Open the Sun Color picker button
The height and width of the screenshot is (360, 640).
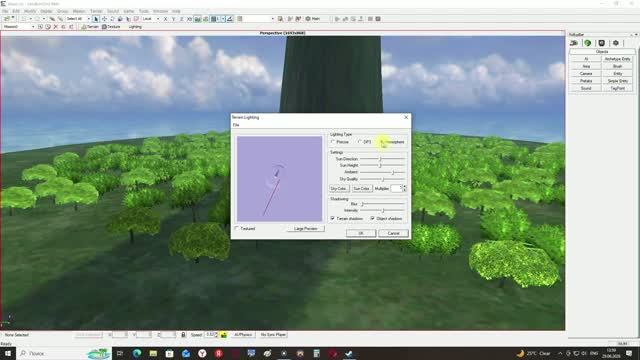362,189
